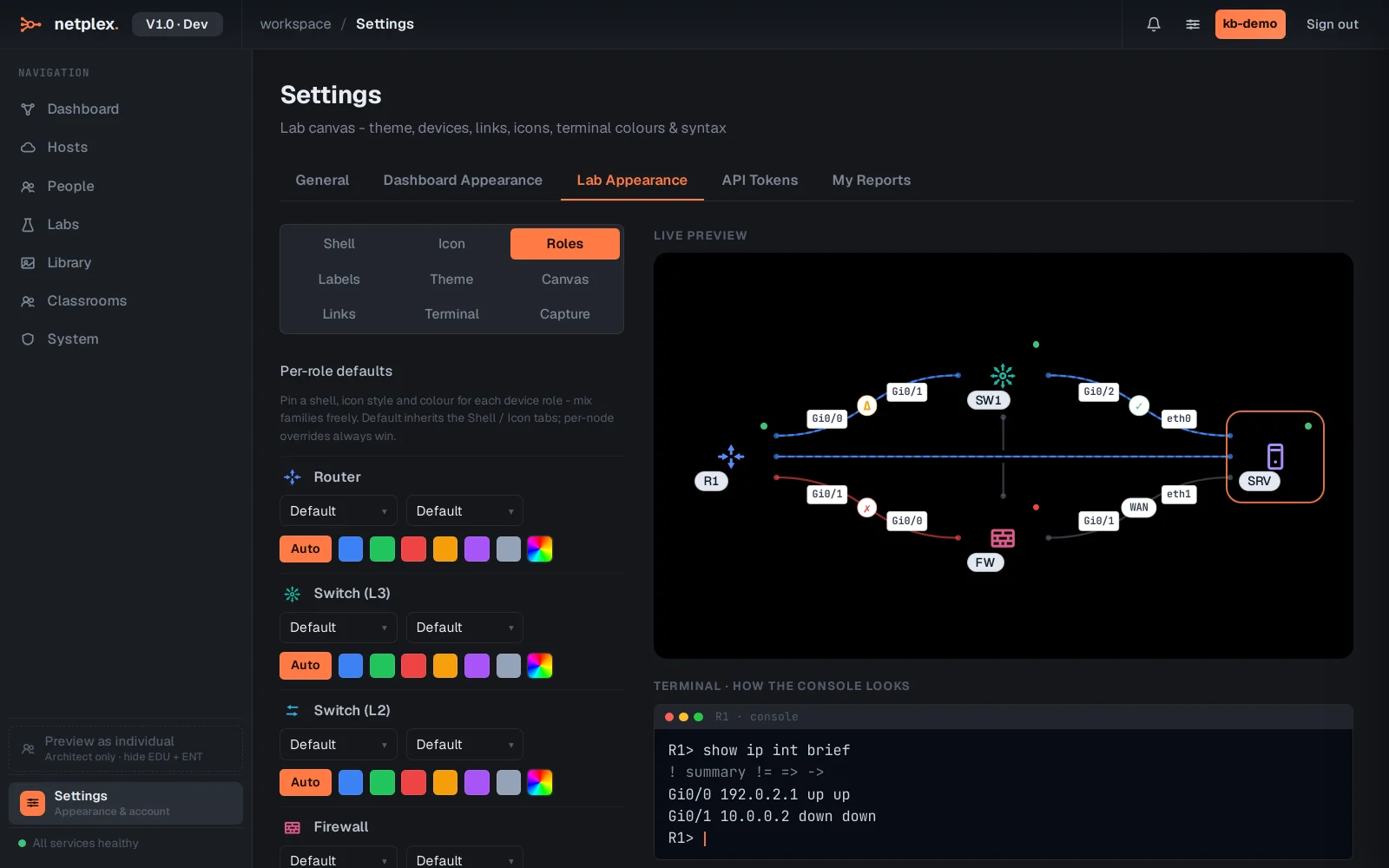
Task: Click the Gi0/1 label near SW1
Action: pyautogui.click(x=906, y=391)
